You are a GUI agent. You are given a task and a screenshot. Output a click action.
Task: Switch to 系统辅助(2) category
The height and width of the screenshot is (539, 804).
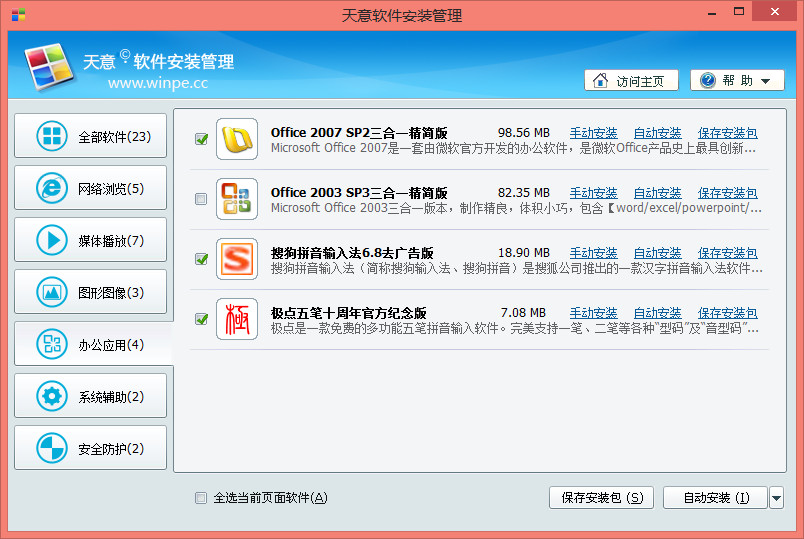click(x=91, y=396)
